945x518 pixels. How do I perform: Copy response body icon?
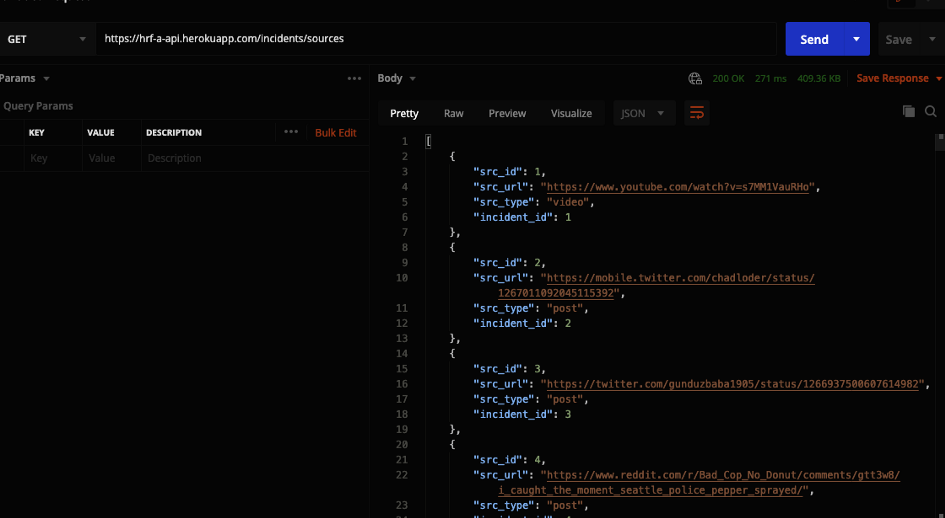coord(908,111)
